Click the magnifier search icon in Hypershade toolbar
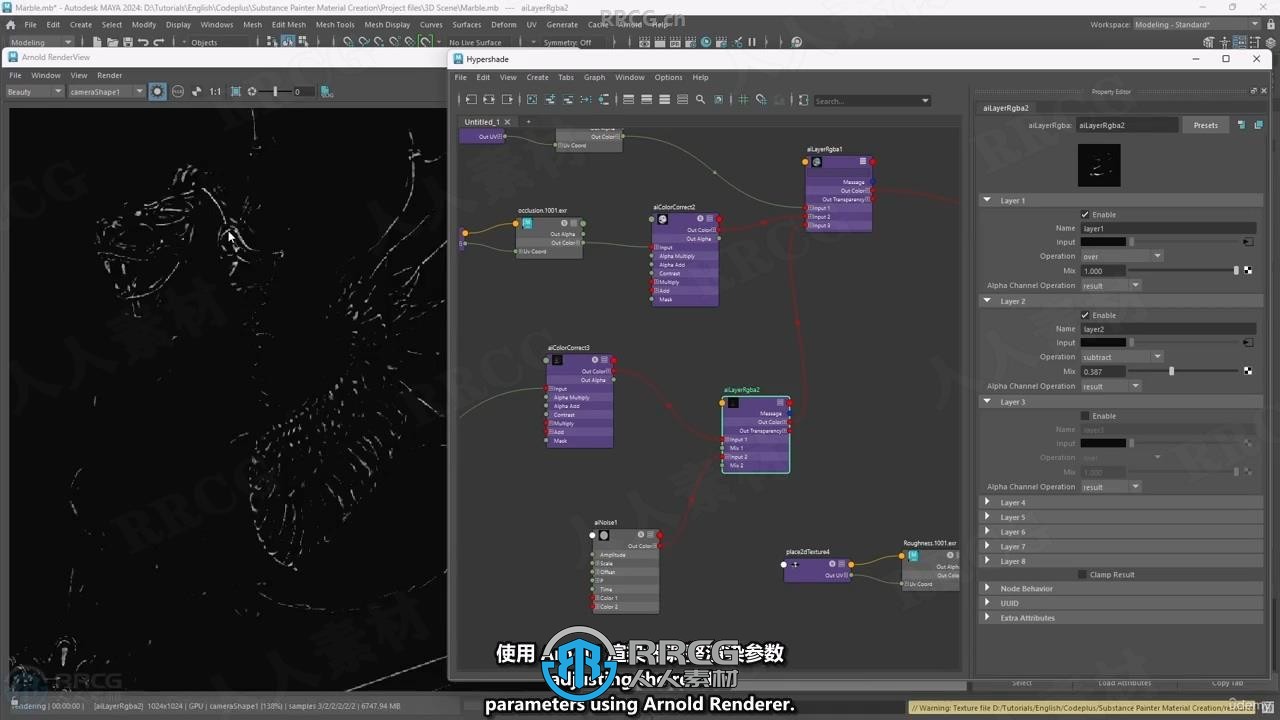1280x720 pixels. 700,100
